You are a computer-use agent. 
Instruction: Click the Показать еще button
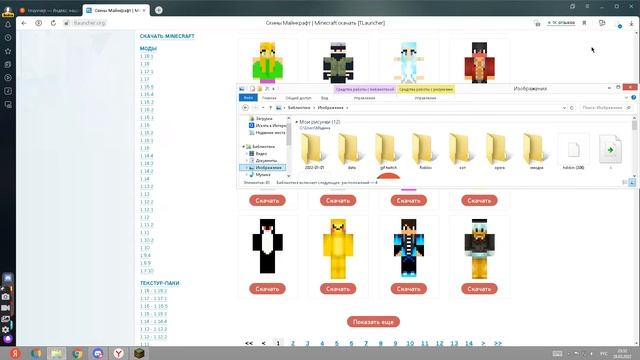pos(373,322)
